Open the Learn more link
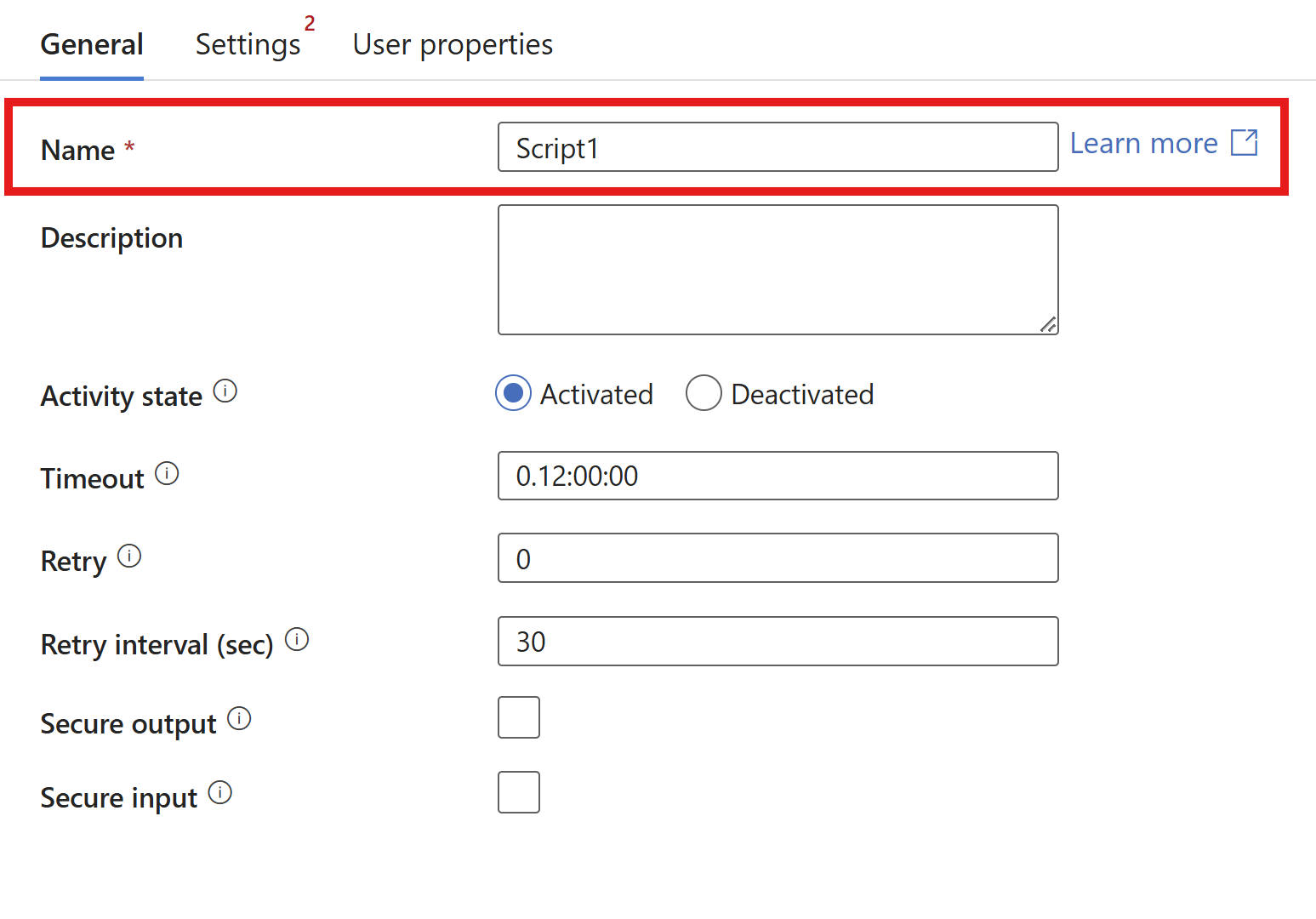Image resolution: width=1316 pixels, height=919 pixels. pyautogui.click(x=1142, y=143)
